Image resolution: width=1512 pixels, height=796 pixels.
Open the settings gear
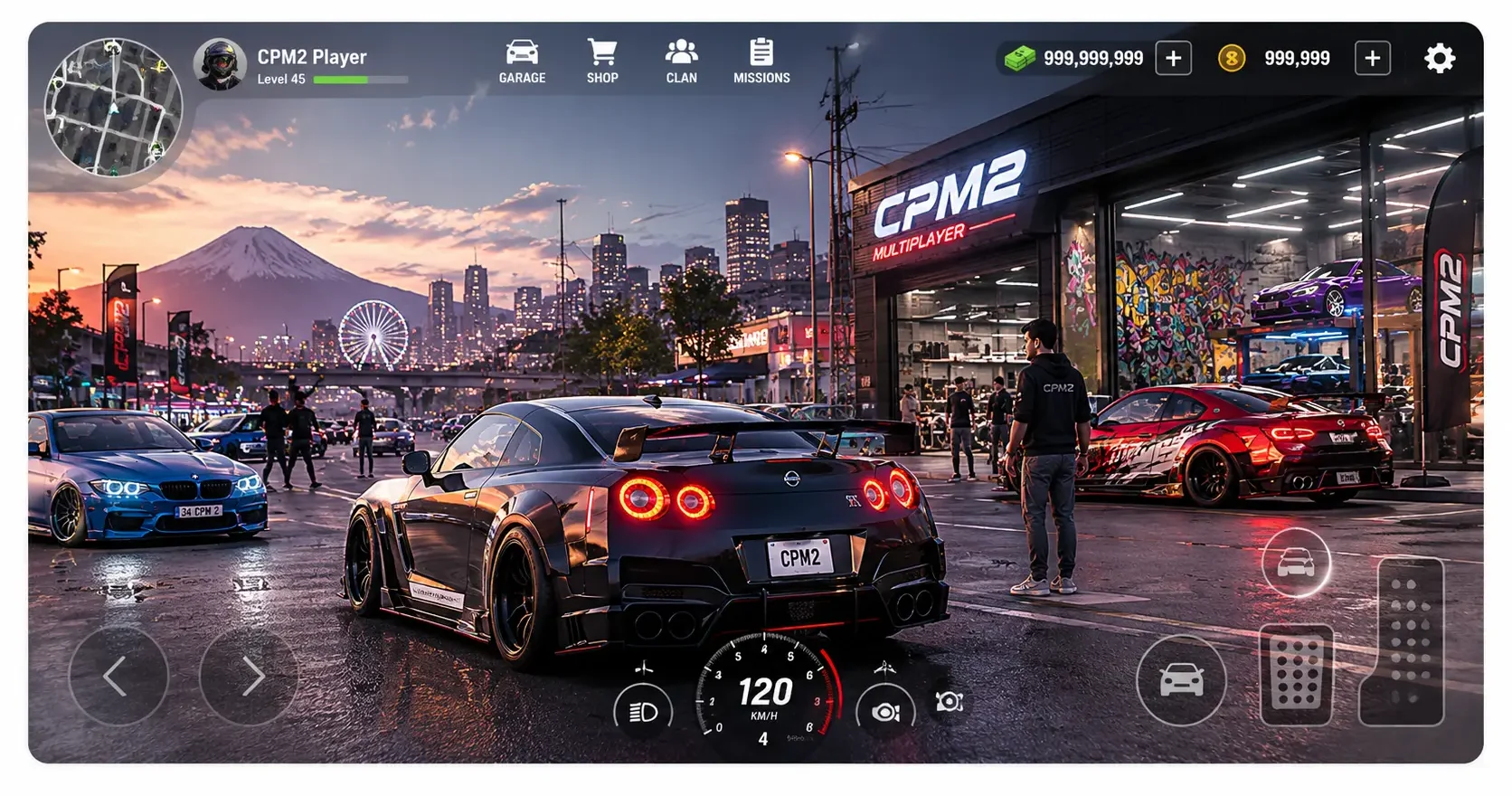coord(1440,59)
